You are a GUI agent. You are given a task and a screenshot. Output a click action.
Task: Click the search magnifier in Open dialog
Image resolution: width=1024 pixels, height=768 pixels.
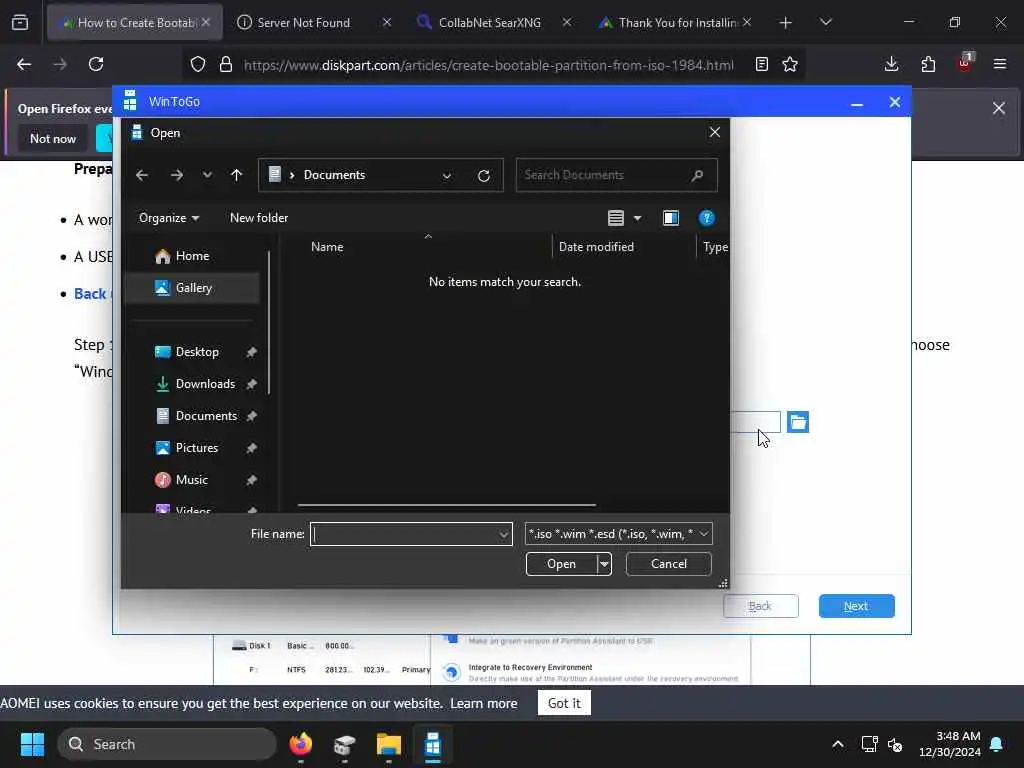click(697, 175)
